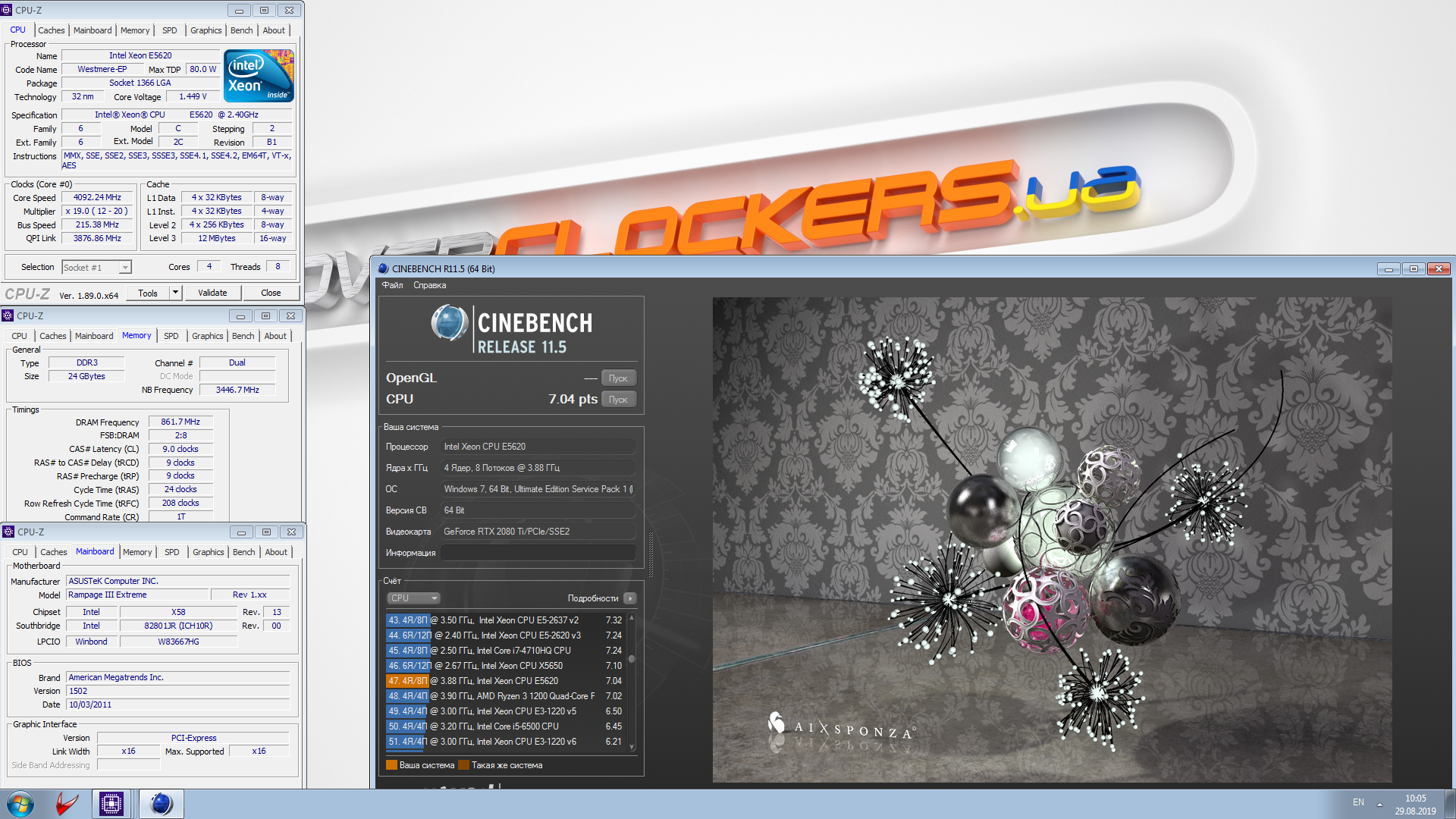
Task: Select ranking row Core i5-6500
Action: tap(505, 726)
